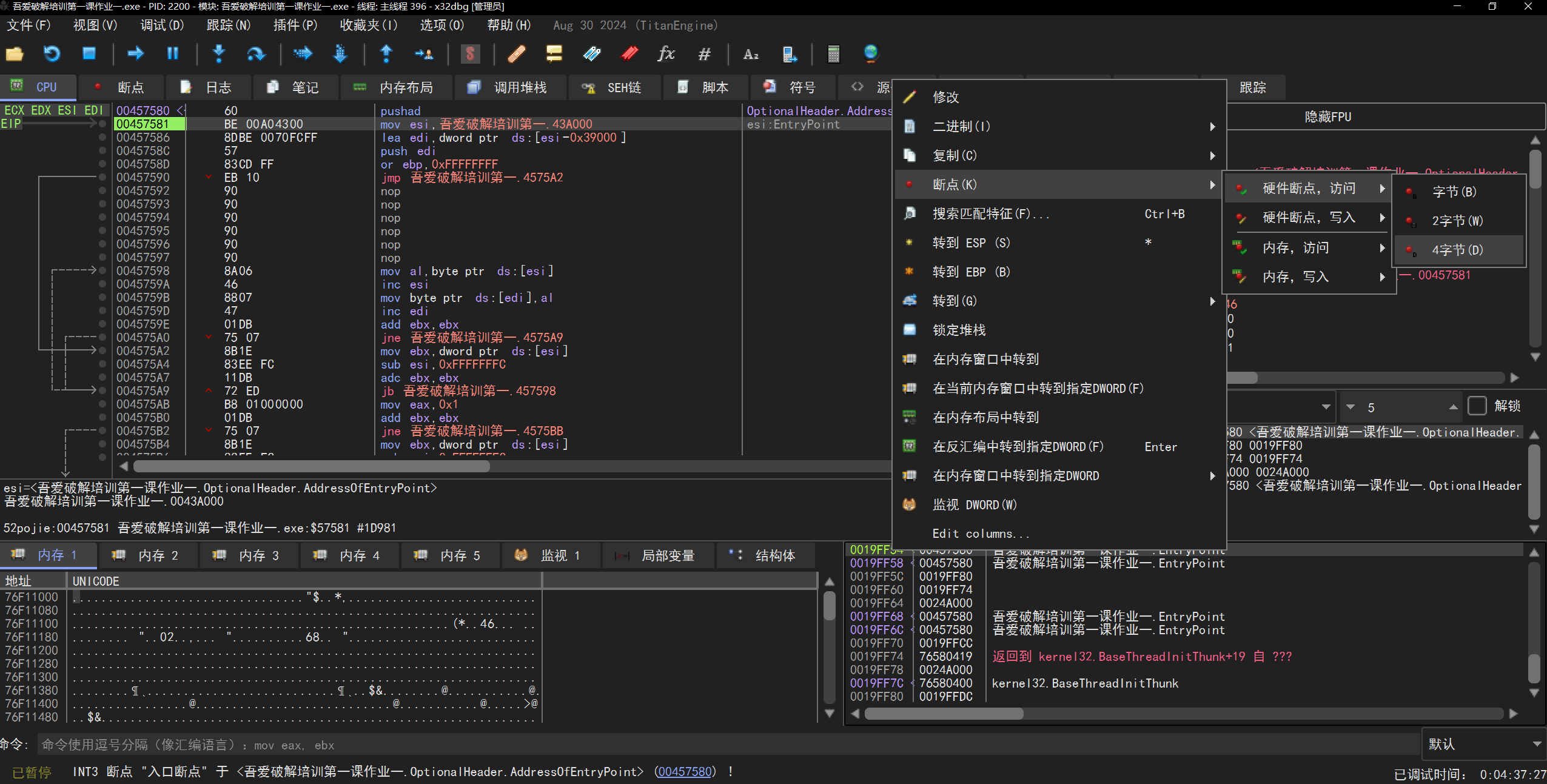The image size is (1547, 784).
Task: Find intermodular calls icon in toolbar
Action: (x=789, y=54)
